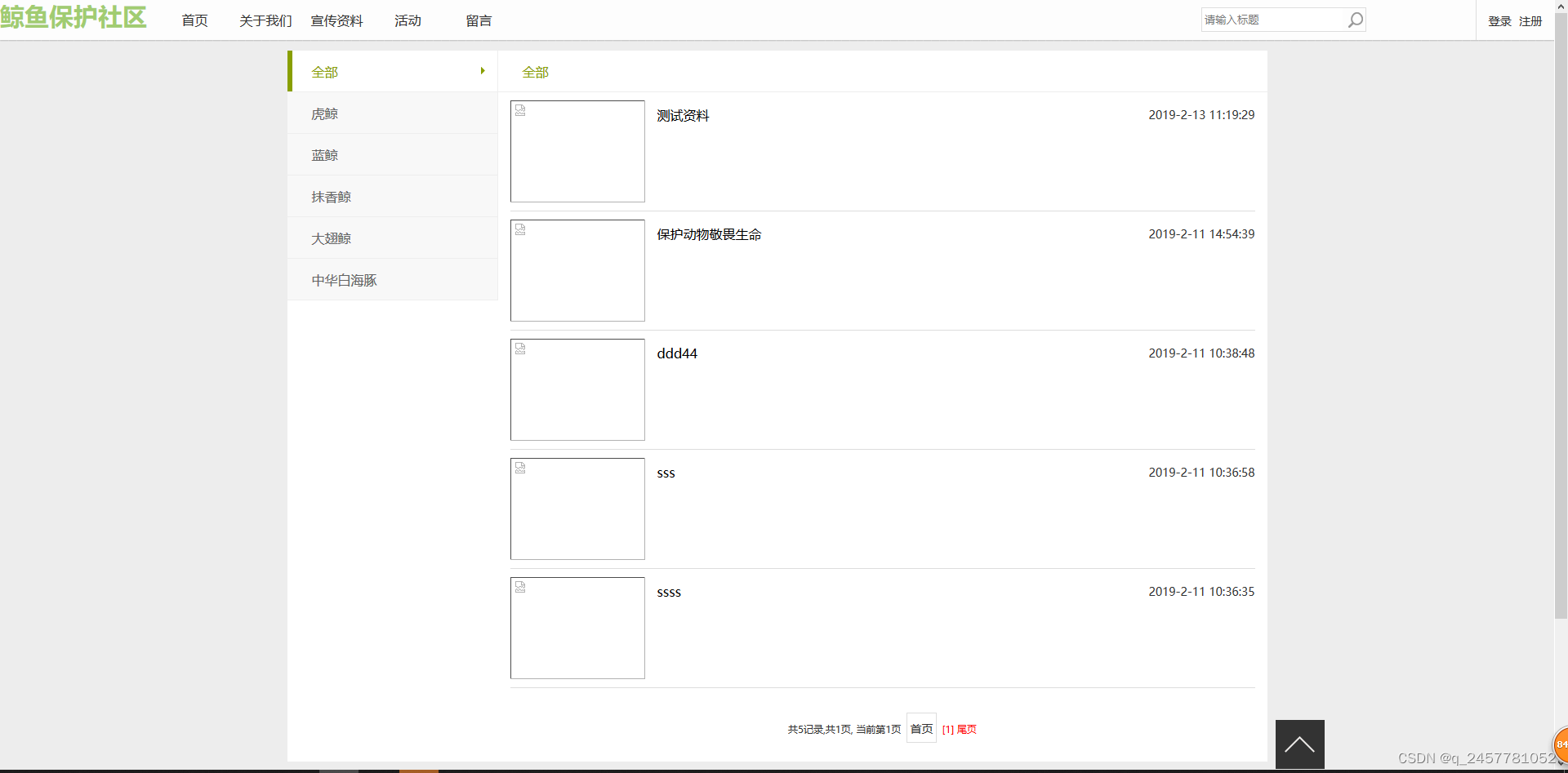Click the 首页 pagination button
The image size is (1568, 773).
click(921, 729)
